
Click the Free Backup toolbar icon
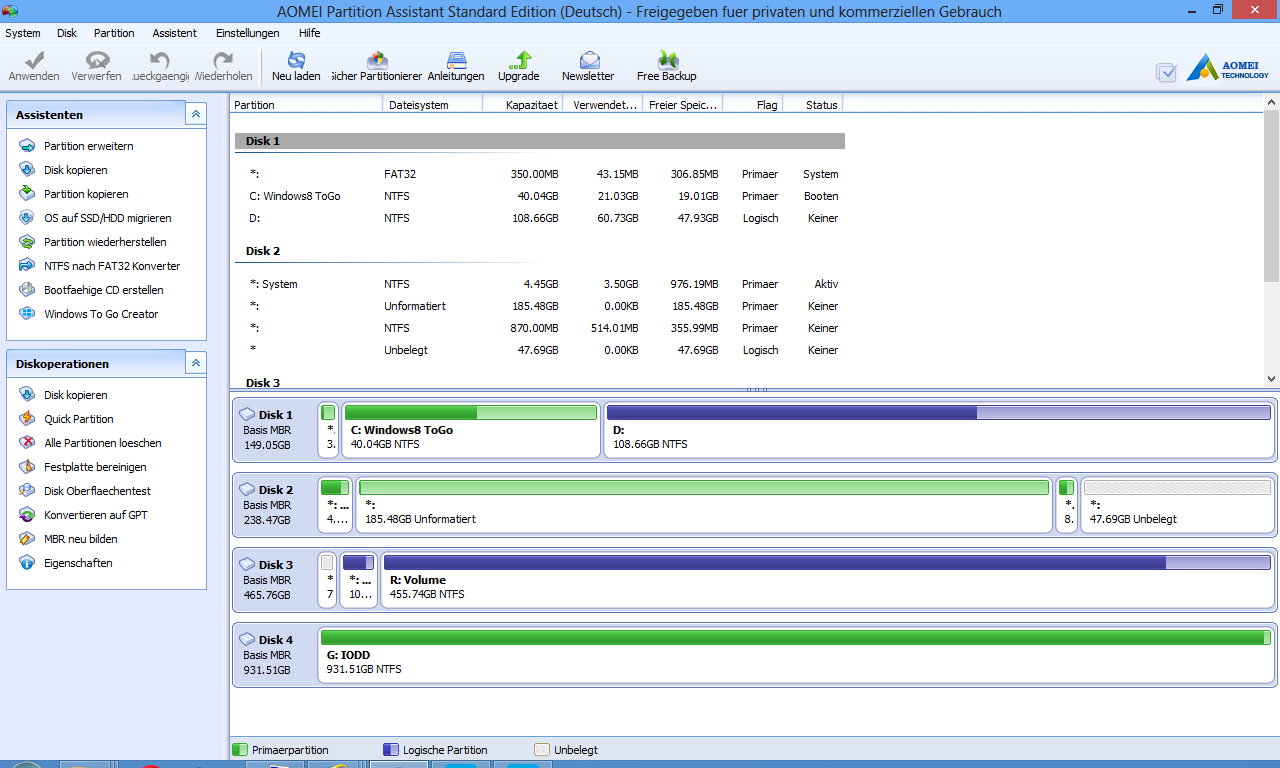point(667,67)
